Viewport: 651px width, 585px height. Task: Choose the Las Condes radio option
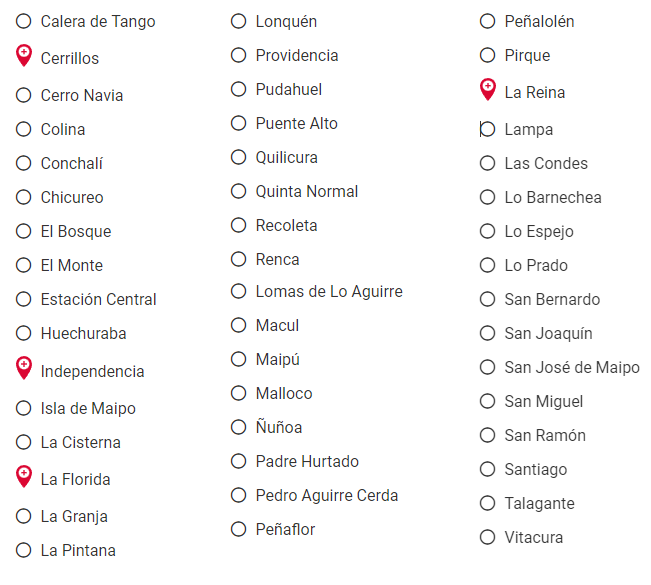[x=487, y=163]
